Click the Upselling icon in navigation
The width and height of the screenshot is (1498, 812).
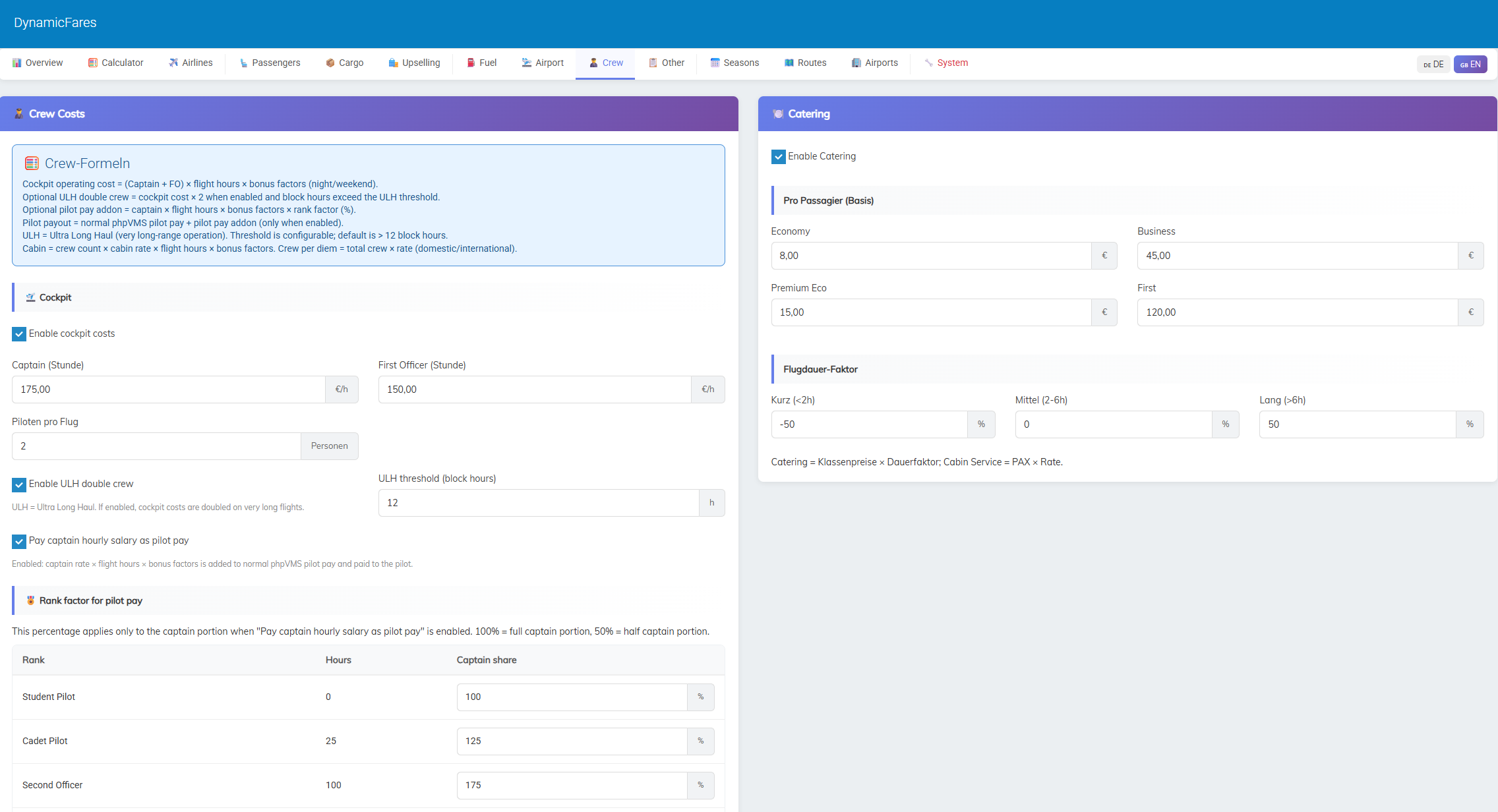click(394, 63)
